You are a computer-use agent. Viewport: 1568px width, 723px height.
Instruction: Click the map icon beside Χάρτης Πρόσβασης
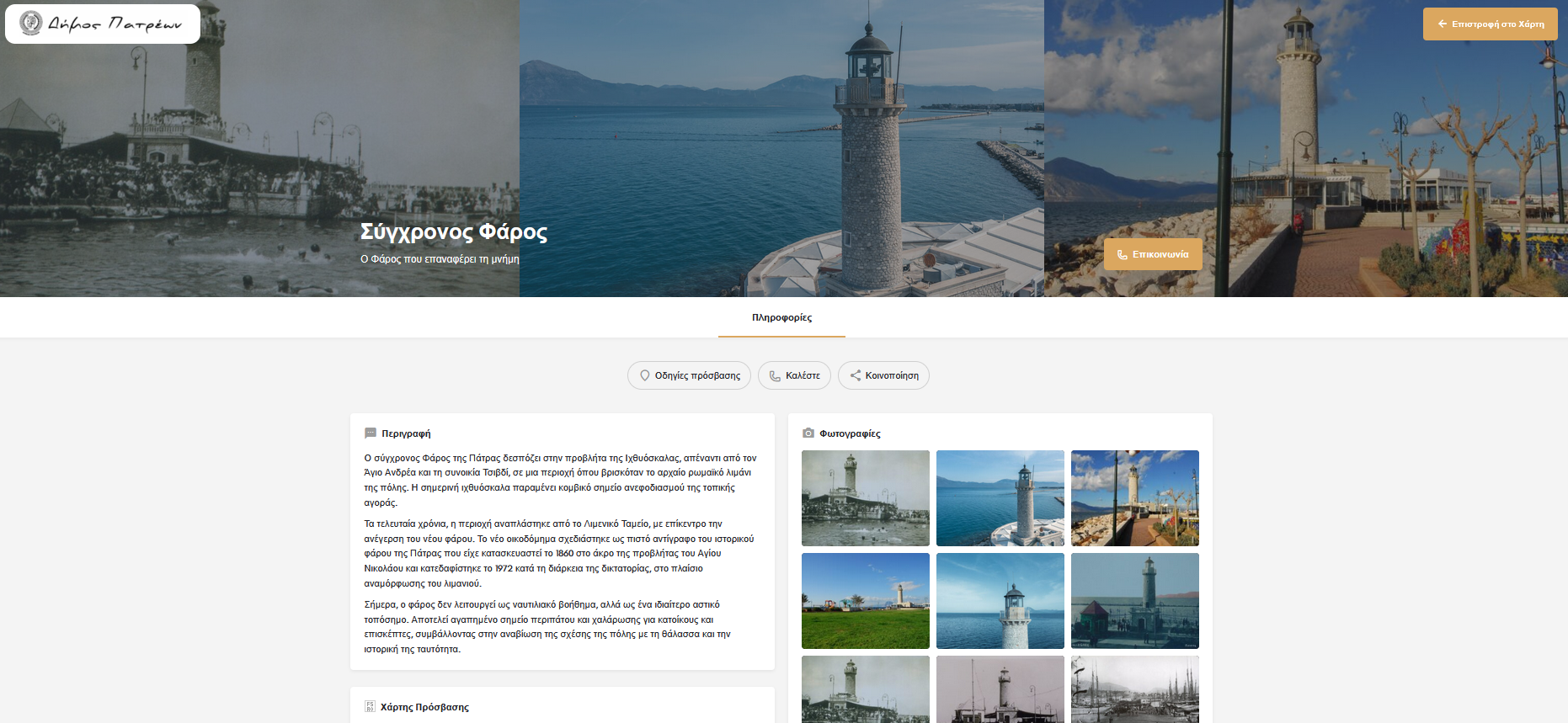tap(370, 707)
